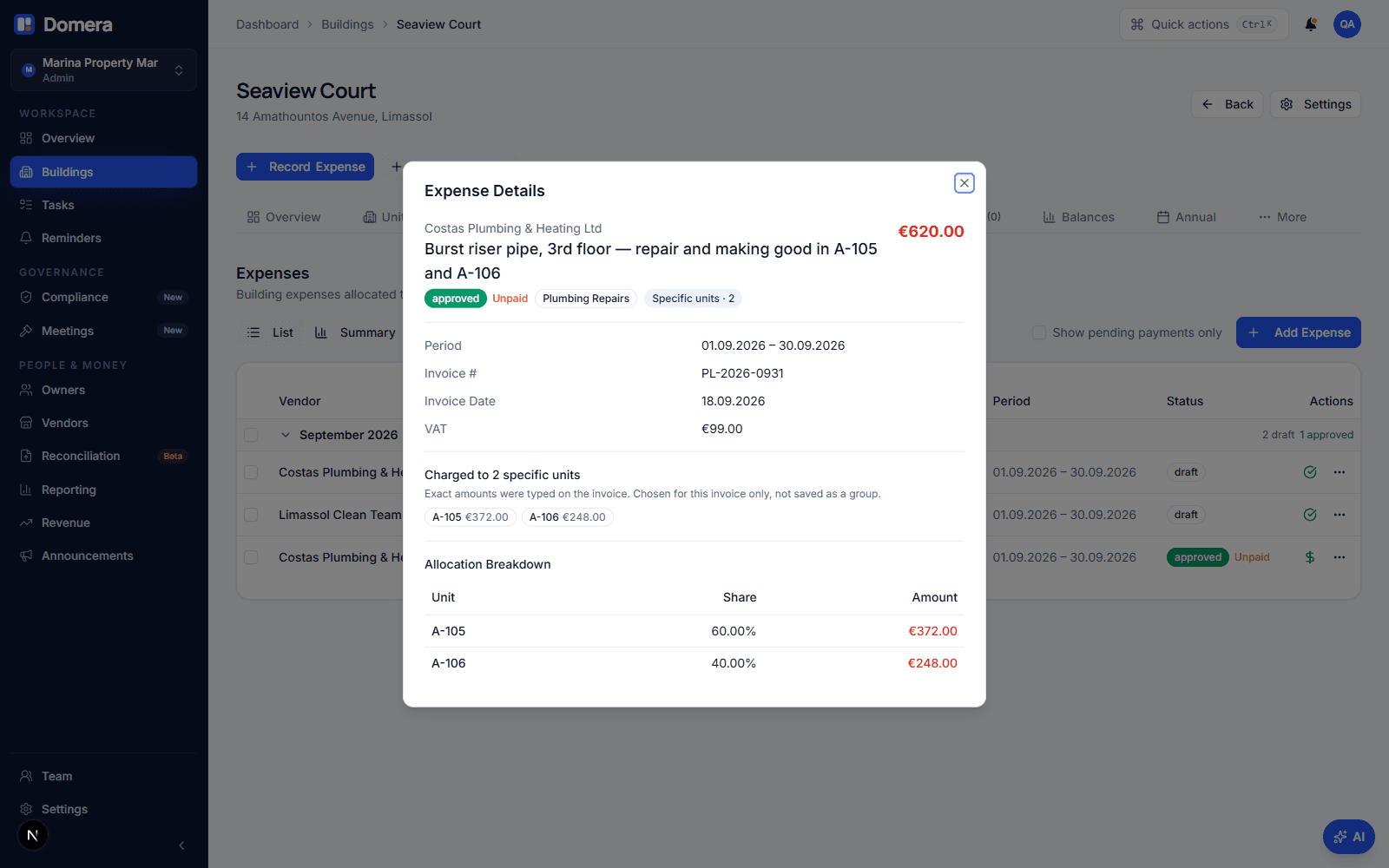Switch the workspace via Marina Property selector
This screenshot has height=868, width=1389.
click(x=103, y=69)
